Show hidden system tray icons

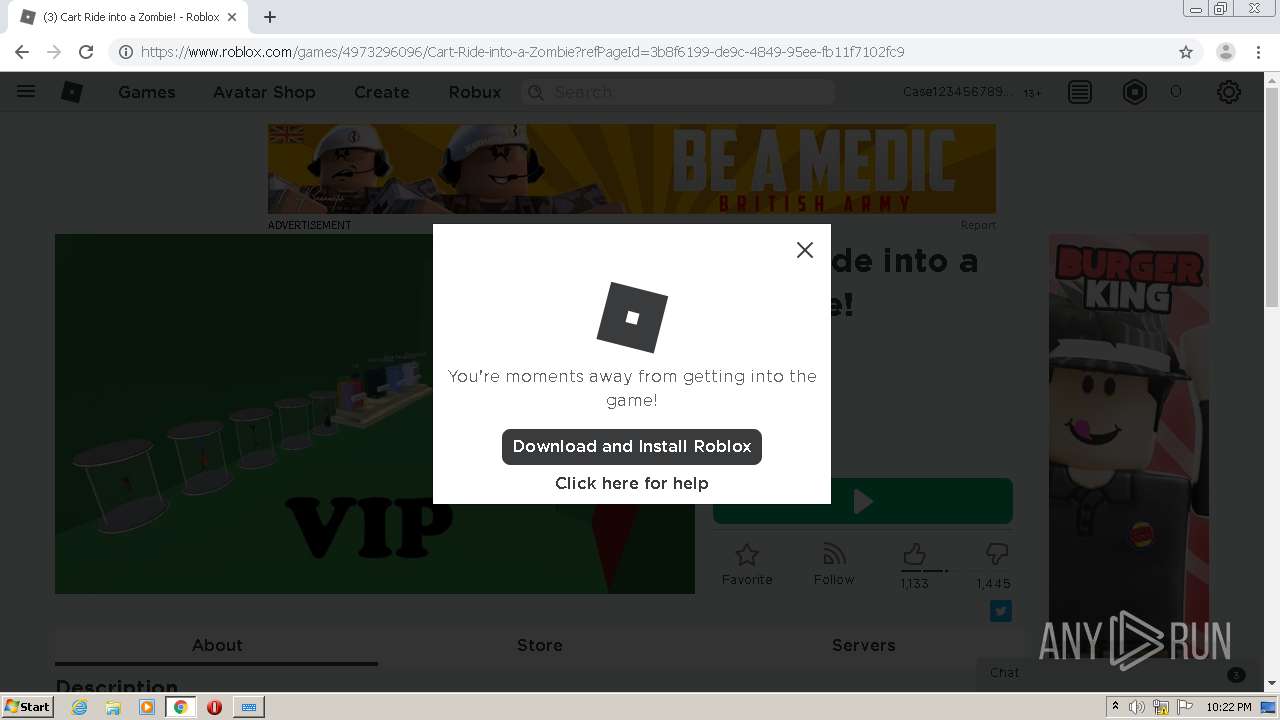pyautogui.click(x=1115, y=707)
